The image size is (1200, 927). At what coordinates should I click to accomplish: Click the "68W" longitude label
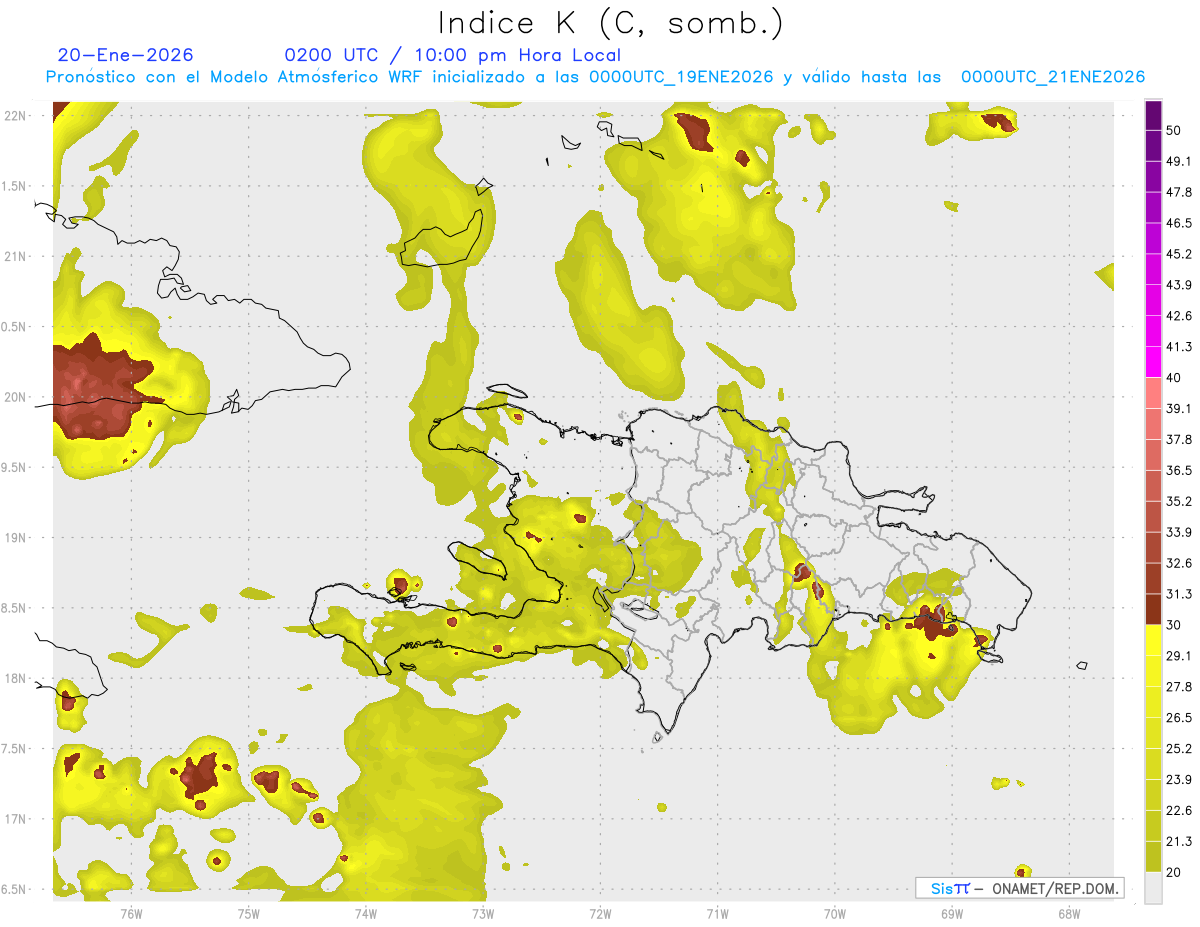pos(1069,913)
